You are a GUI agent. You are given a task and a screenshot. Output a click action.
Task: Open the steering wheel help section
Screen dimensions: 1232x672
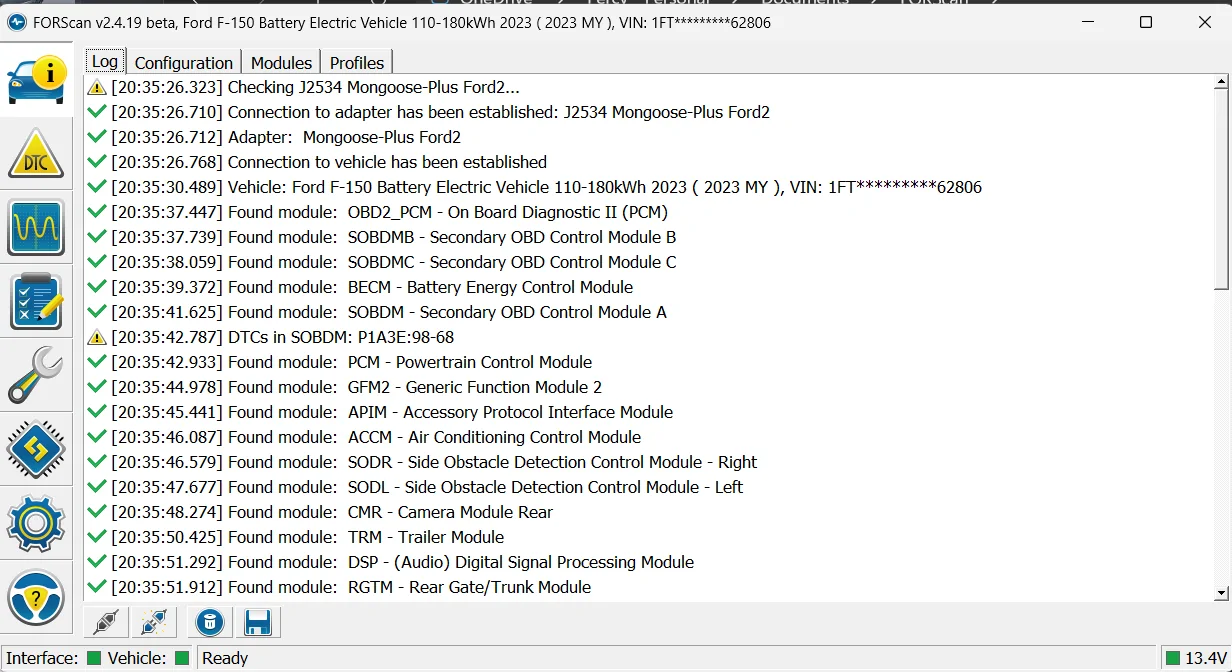37,597
